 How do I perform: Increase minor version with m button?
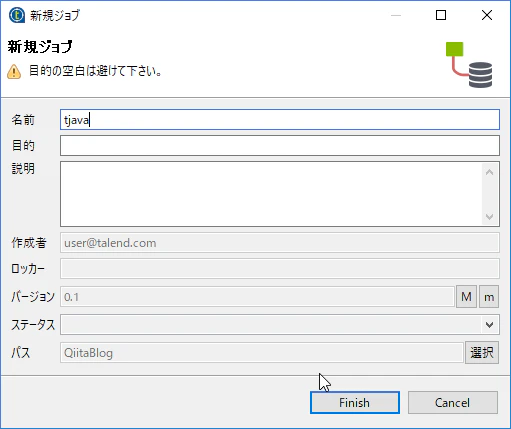(489, 296)
